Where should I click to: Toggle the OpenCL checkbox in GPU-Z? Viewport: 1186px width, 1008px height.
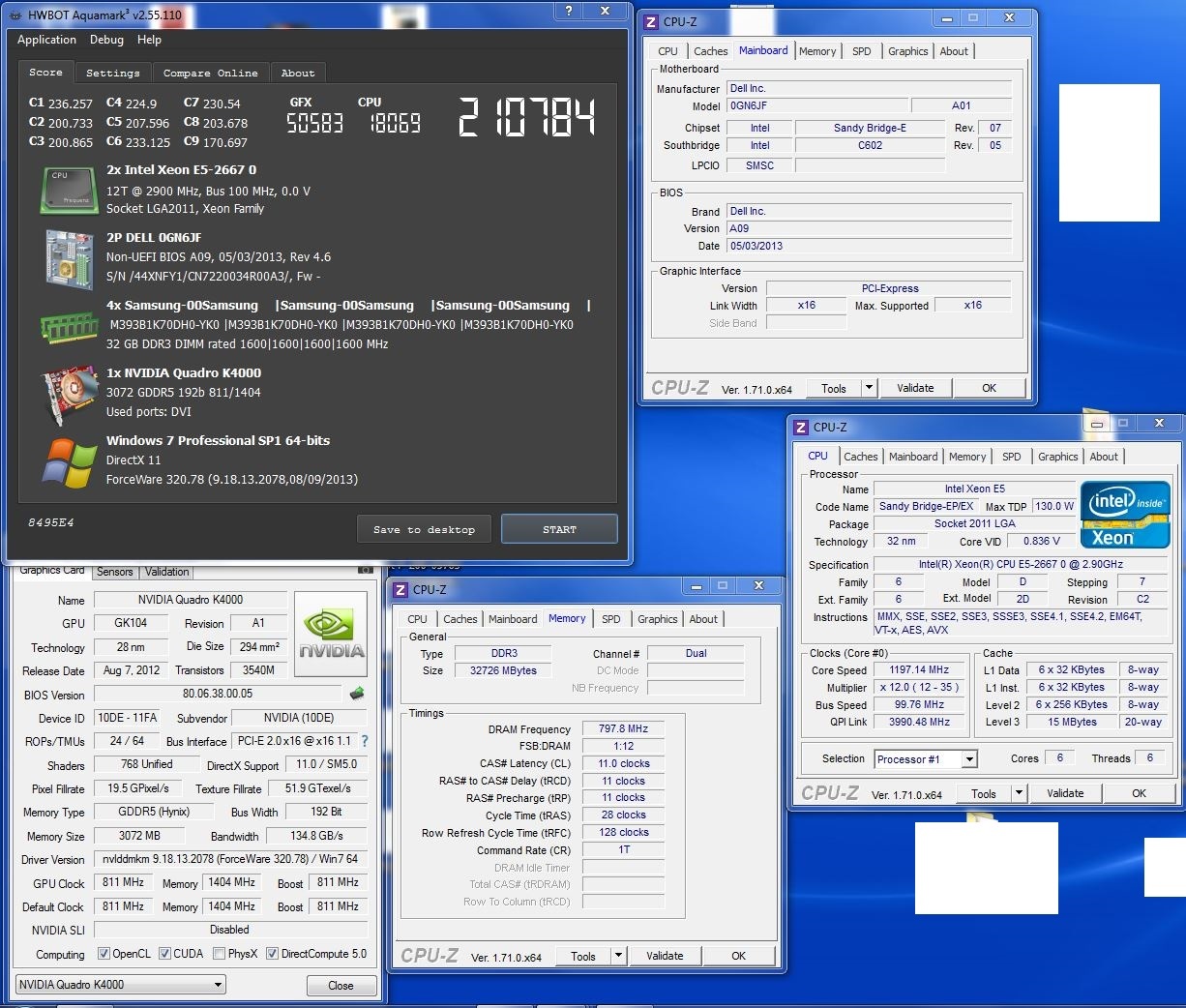(x=104, y=954)
